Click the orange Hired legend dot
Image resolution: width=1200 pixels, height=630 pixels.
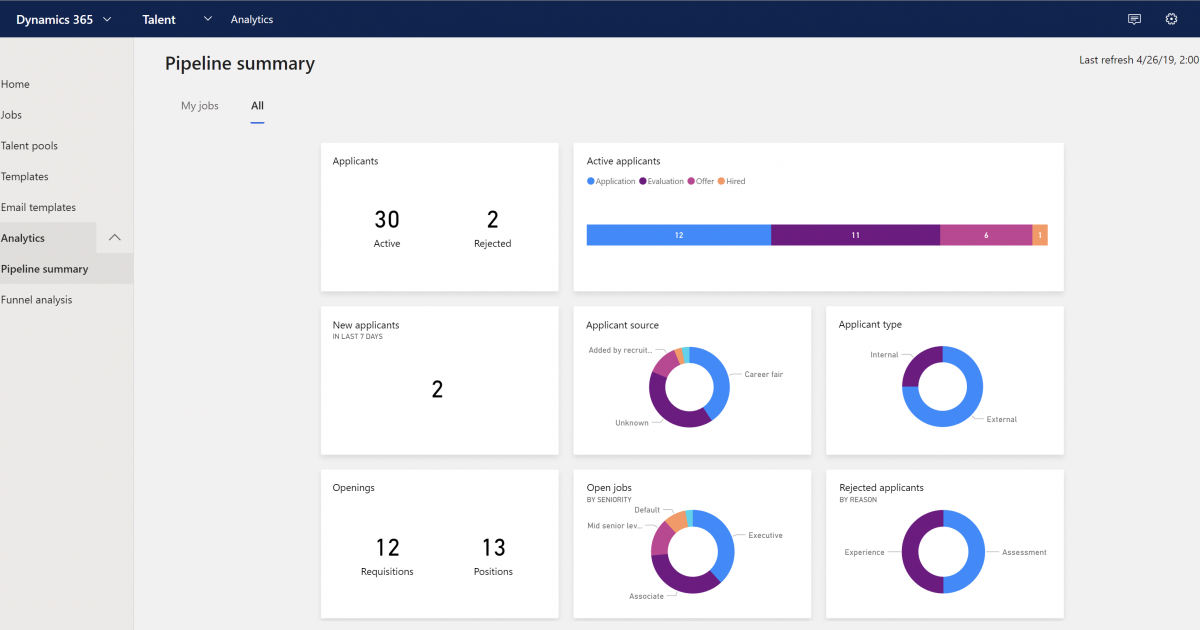click(722, 182)
